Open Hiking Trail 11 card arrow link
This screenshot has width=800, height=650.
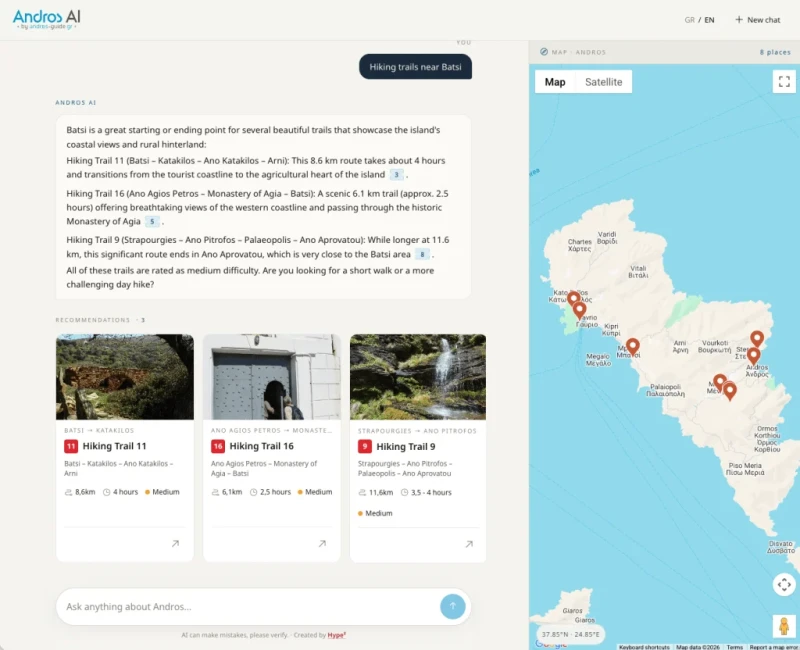point(176,543)
